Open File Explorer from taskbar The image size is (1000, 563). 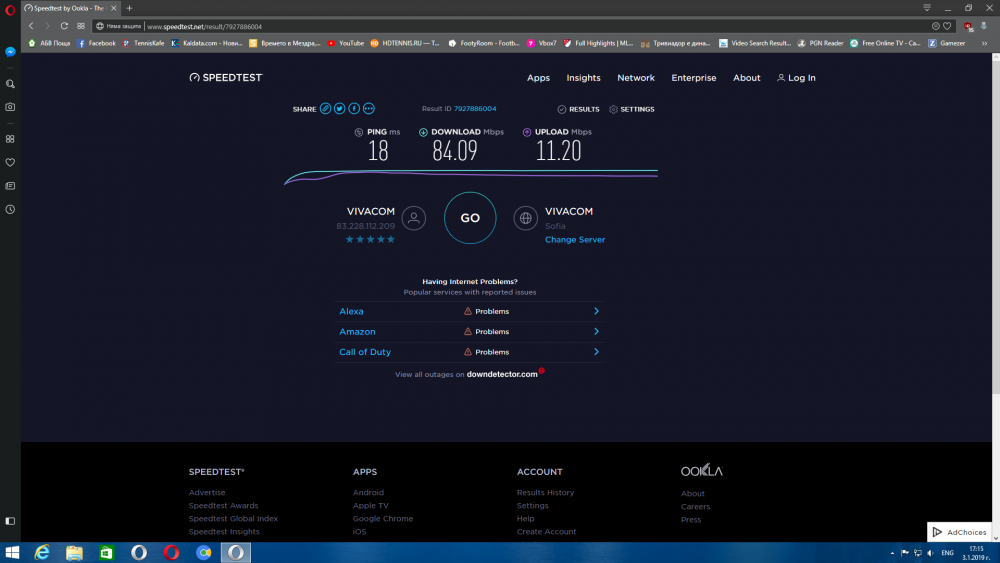tap(75, 552)
